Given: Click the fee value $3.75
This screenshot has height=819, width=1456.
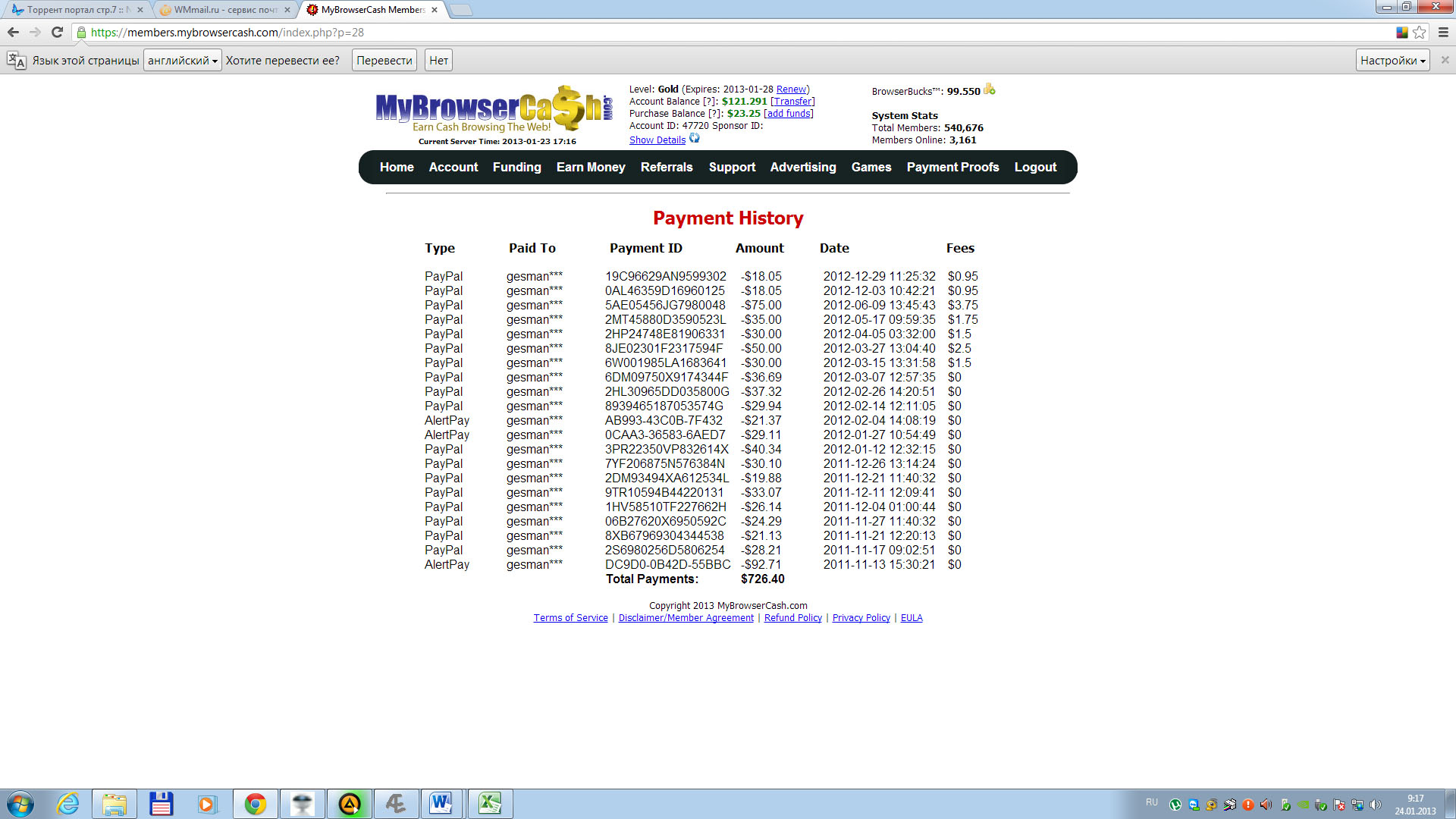Looking at the screenshot, I should [x=963, y=306].
